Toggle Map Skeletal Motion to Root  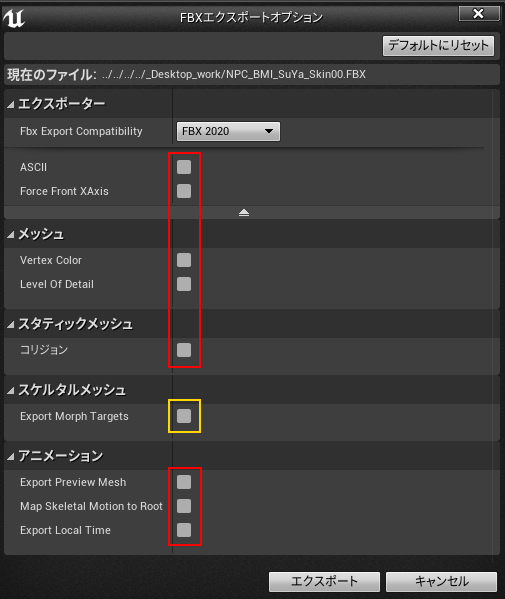184,506
